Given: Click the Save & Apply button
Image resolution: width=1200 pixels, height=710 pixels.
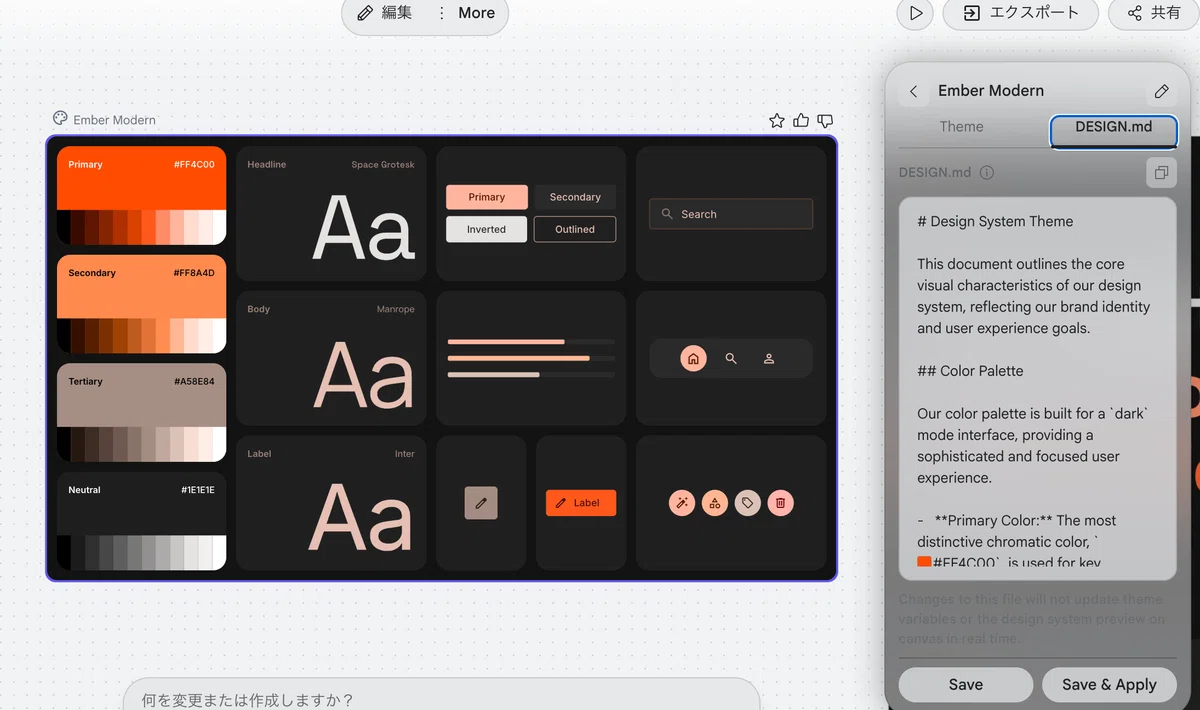Looking at the screenshot, I should tap(1108, 685).
